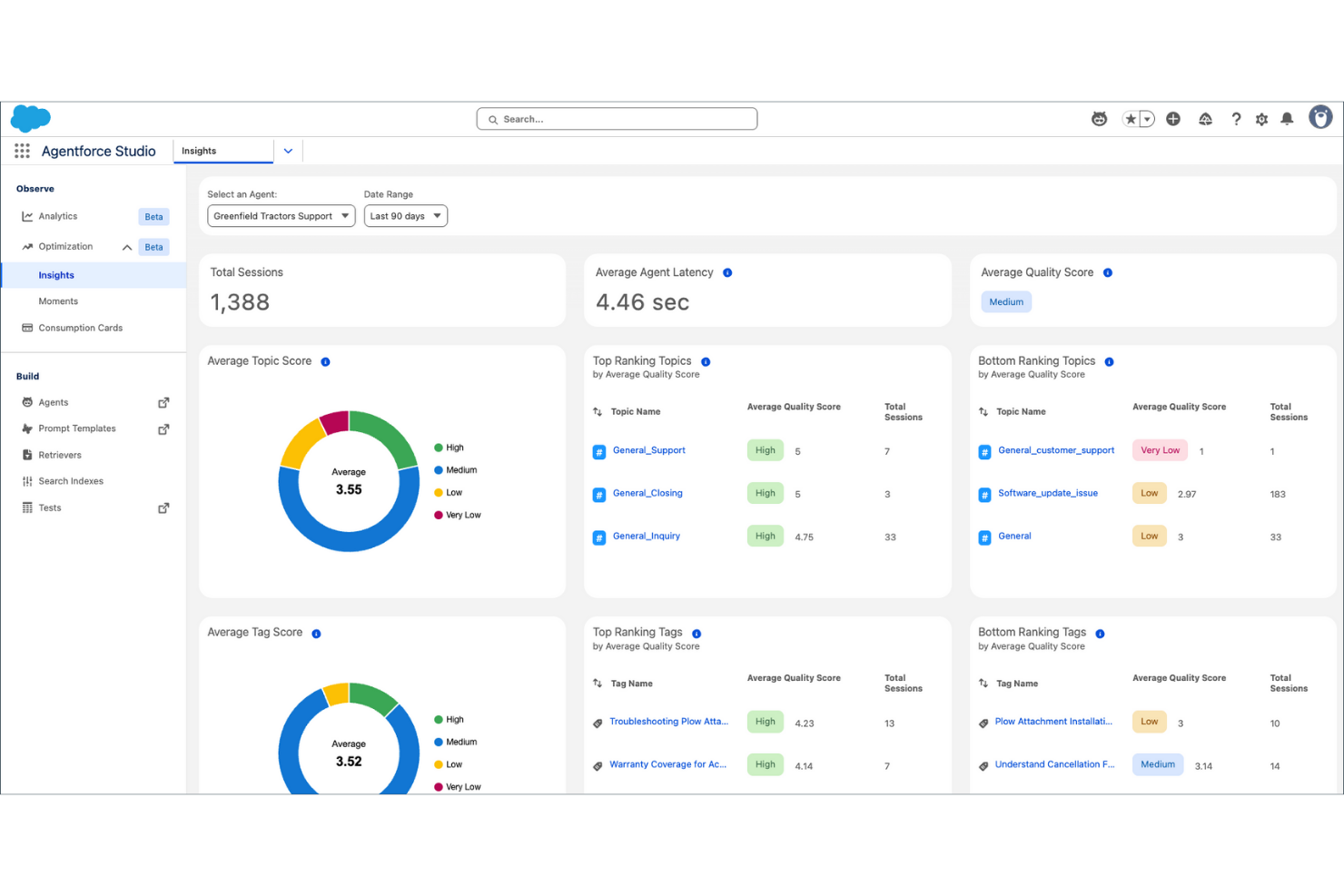This screenshot has width=1344, height=896.
Task: Switch to the Moments sidebar item
Action: click(x=57, y=300)
